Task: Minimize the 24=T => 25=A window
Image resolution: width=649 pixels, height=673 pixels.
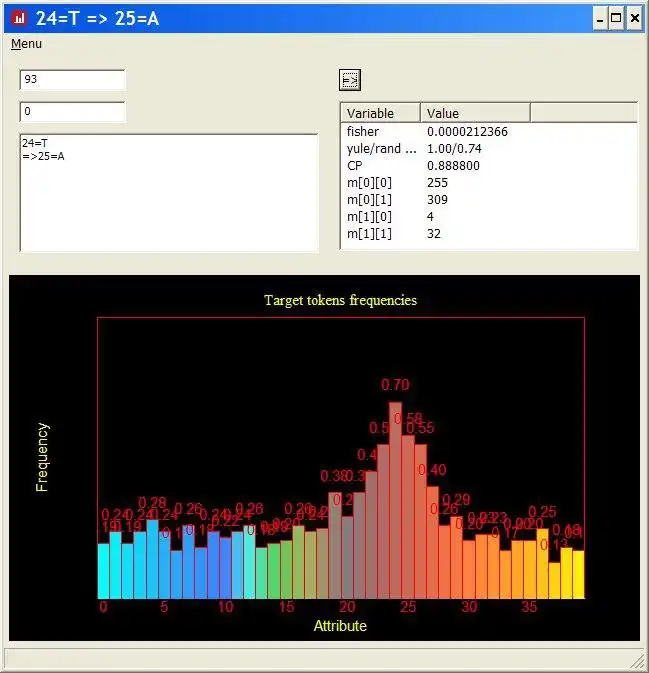Action: [x=600, y=18]
